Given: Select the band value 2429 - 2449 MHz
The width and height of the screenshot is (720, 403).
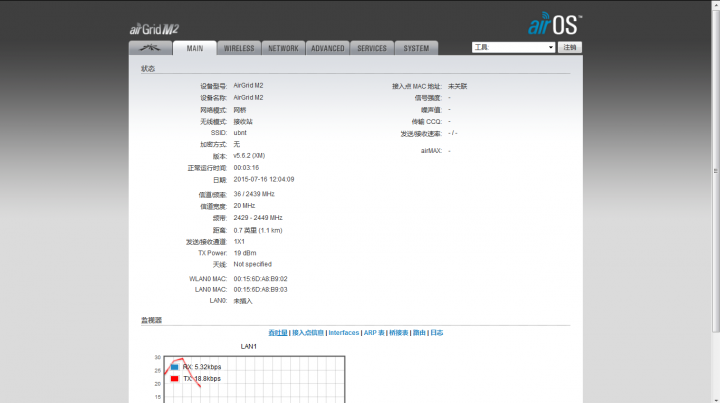Looking at the screenshot, I should pyautogui.click(x=258, y=218).
